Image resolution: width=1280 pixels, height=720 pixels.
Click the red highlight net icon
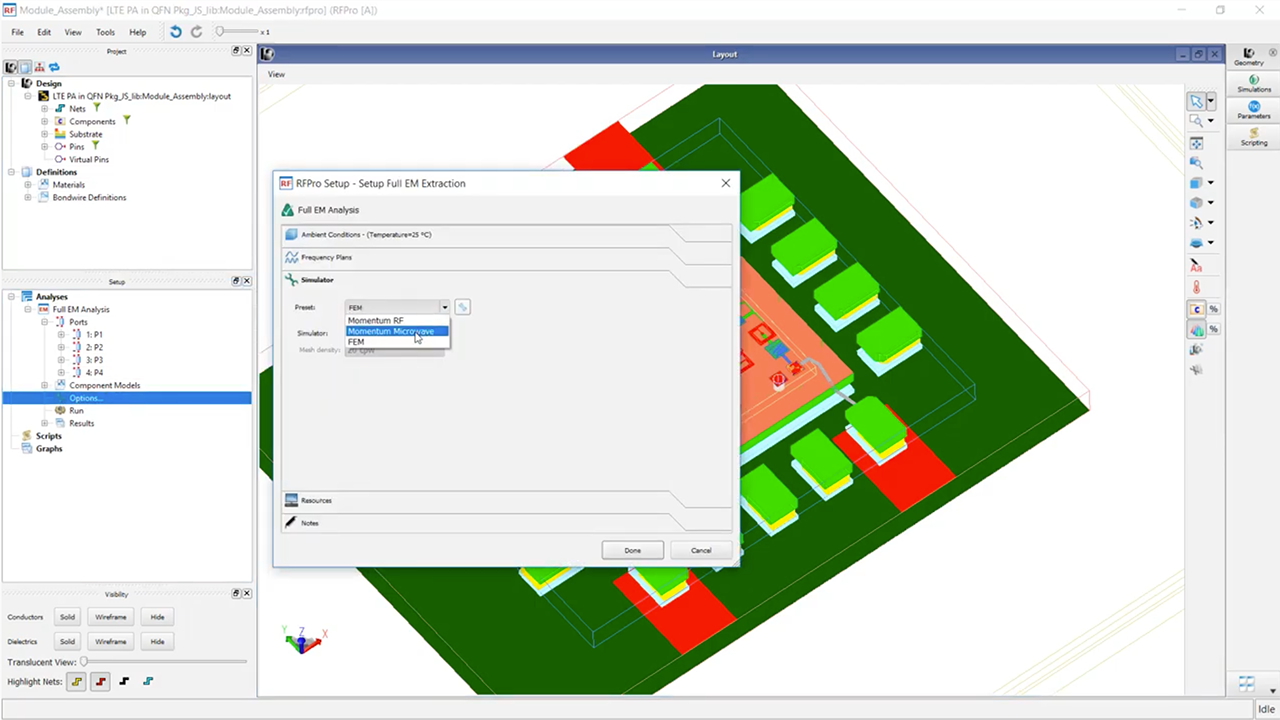(100, 681)
